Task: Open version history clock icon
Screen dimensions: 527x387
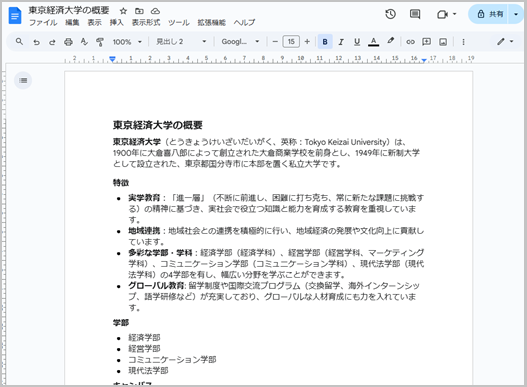Action: click(x=390, y=14)
